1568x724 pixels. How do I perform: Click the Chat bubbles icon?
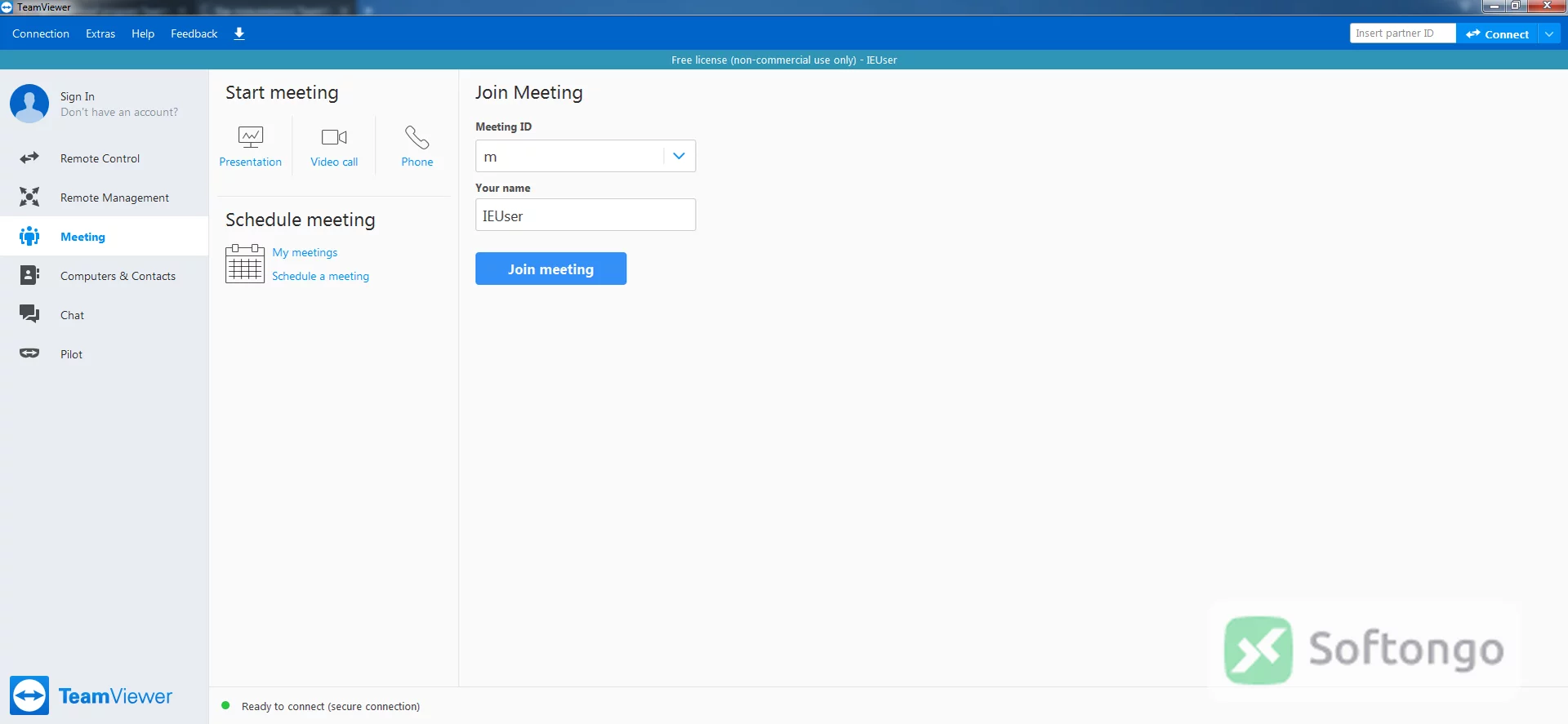tap(29, 314)
